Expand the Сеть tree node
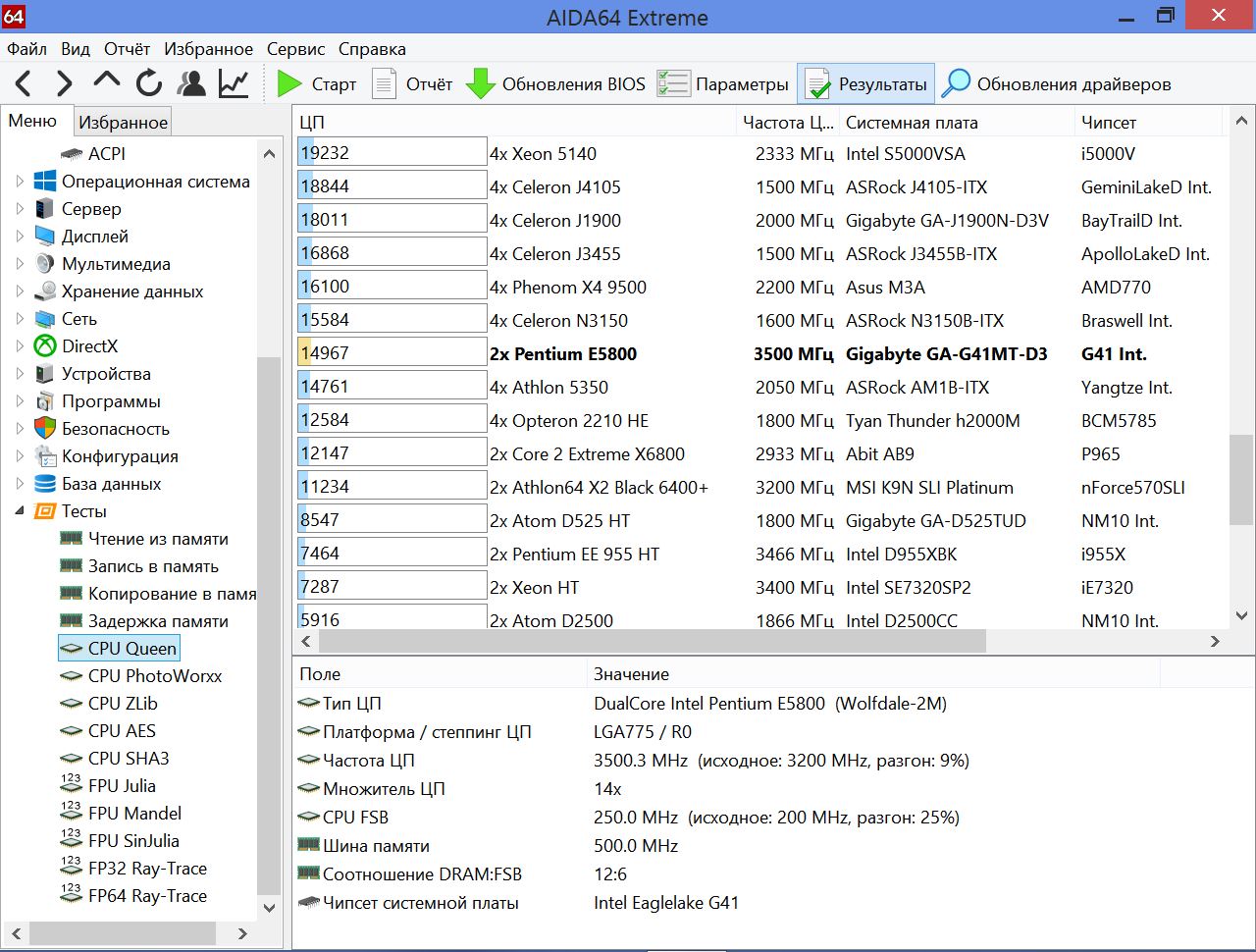 click(20, 319)
